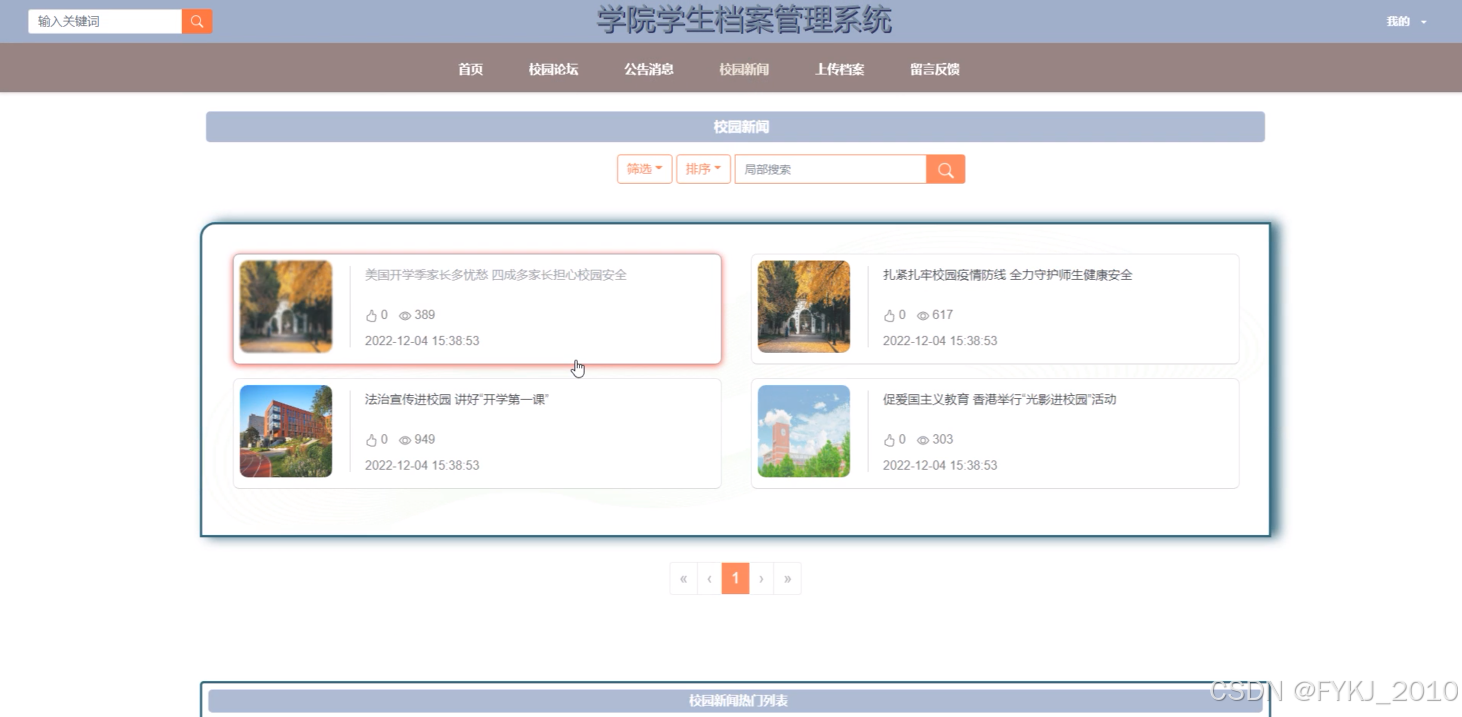This screenshot has width=1462, height=717.
Task: Open news 扎紧扎牢校园疫情防线 article title
Action: coord(1007,275)
